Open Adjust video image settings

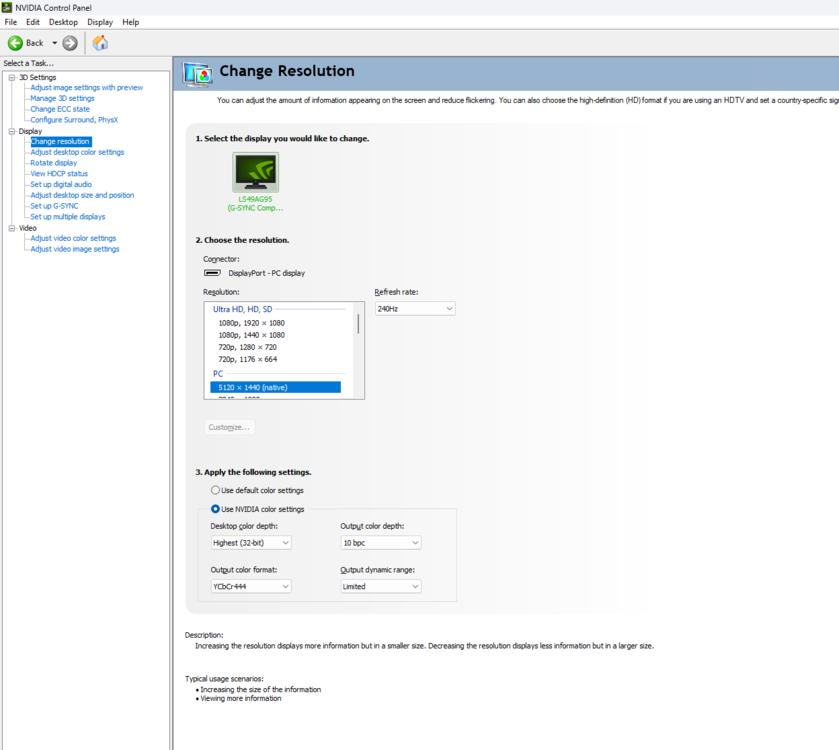pyautogui.click(x=75, y=249)
